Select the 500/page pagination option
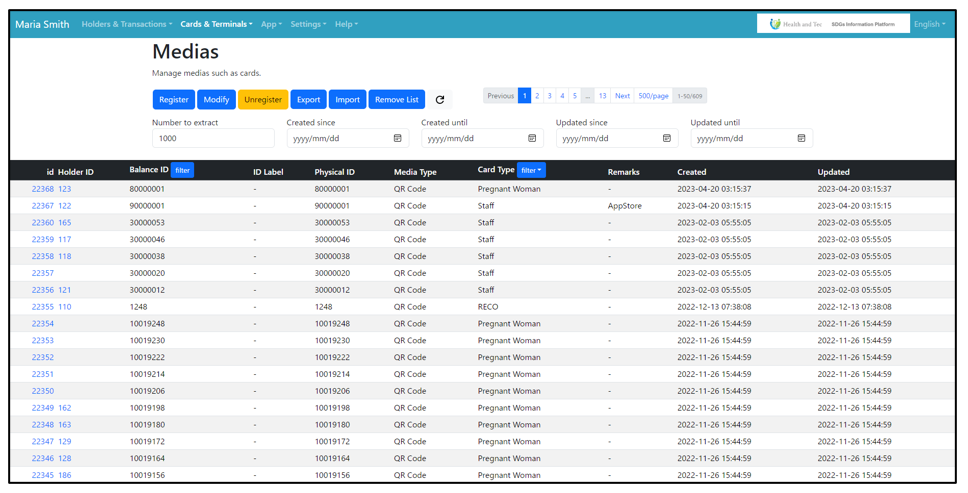The height and width of the screenshot is (493, 968). (653, 96)
